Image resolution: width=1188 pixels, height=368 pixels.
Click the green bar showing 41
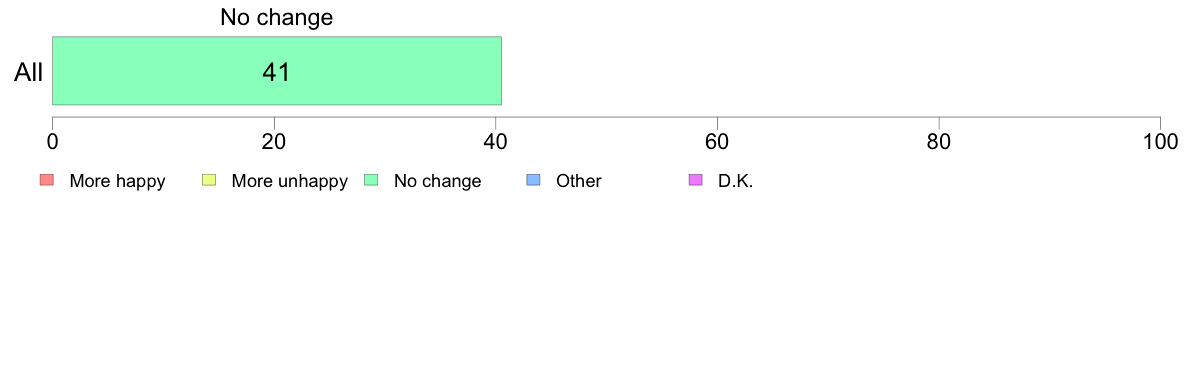(277, 70)
